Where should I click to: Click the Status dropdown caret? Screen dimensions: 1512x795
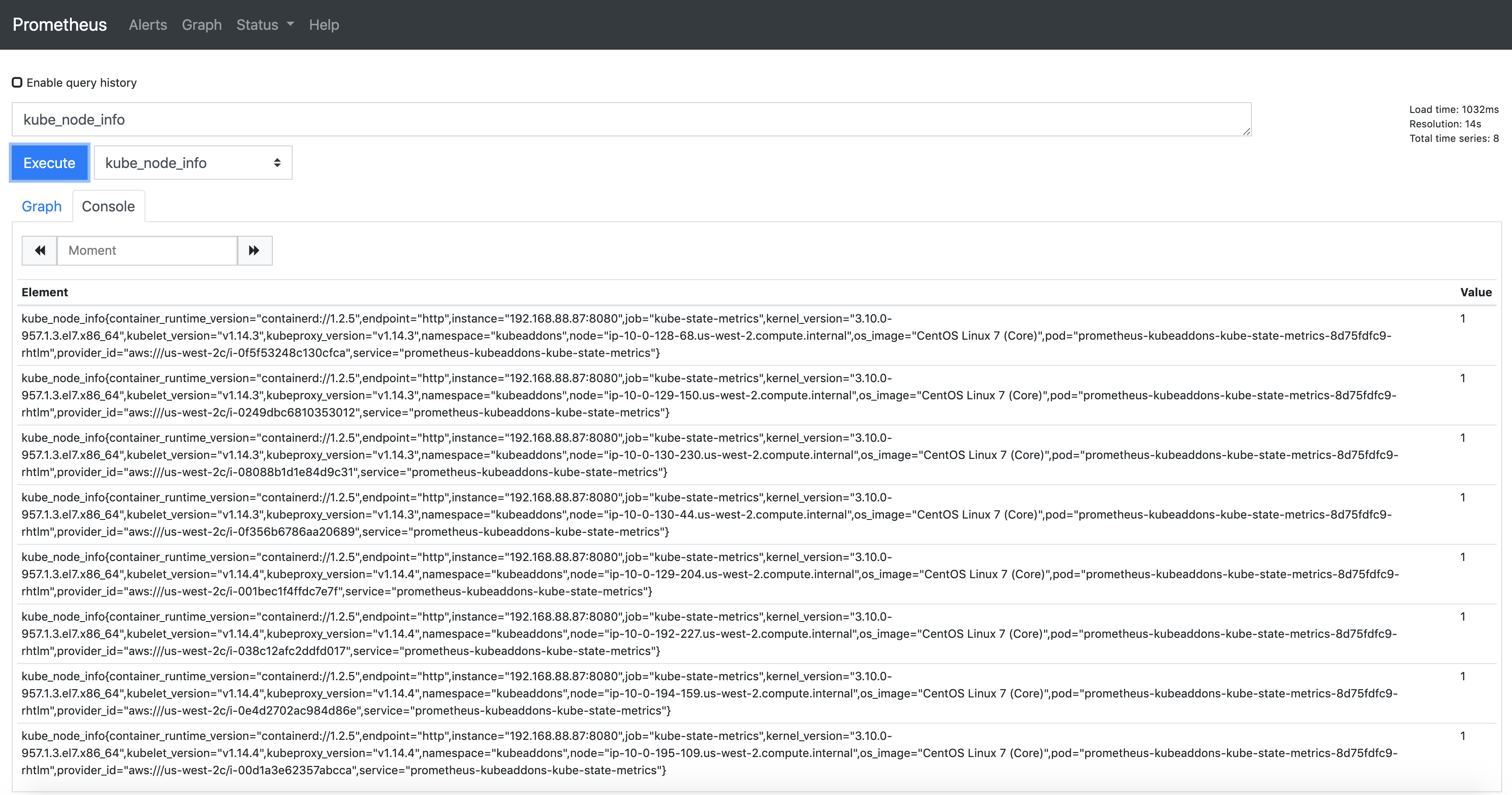[x=290, y=25]
